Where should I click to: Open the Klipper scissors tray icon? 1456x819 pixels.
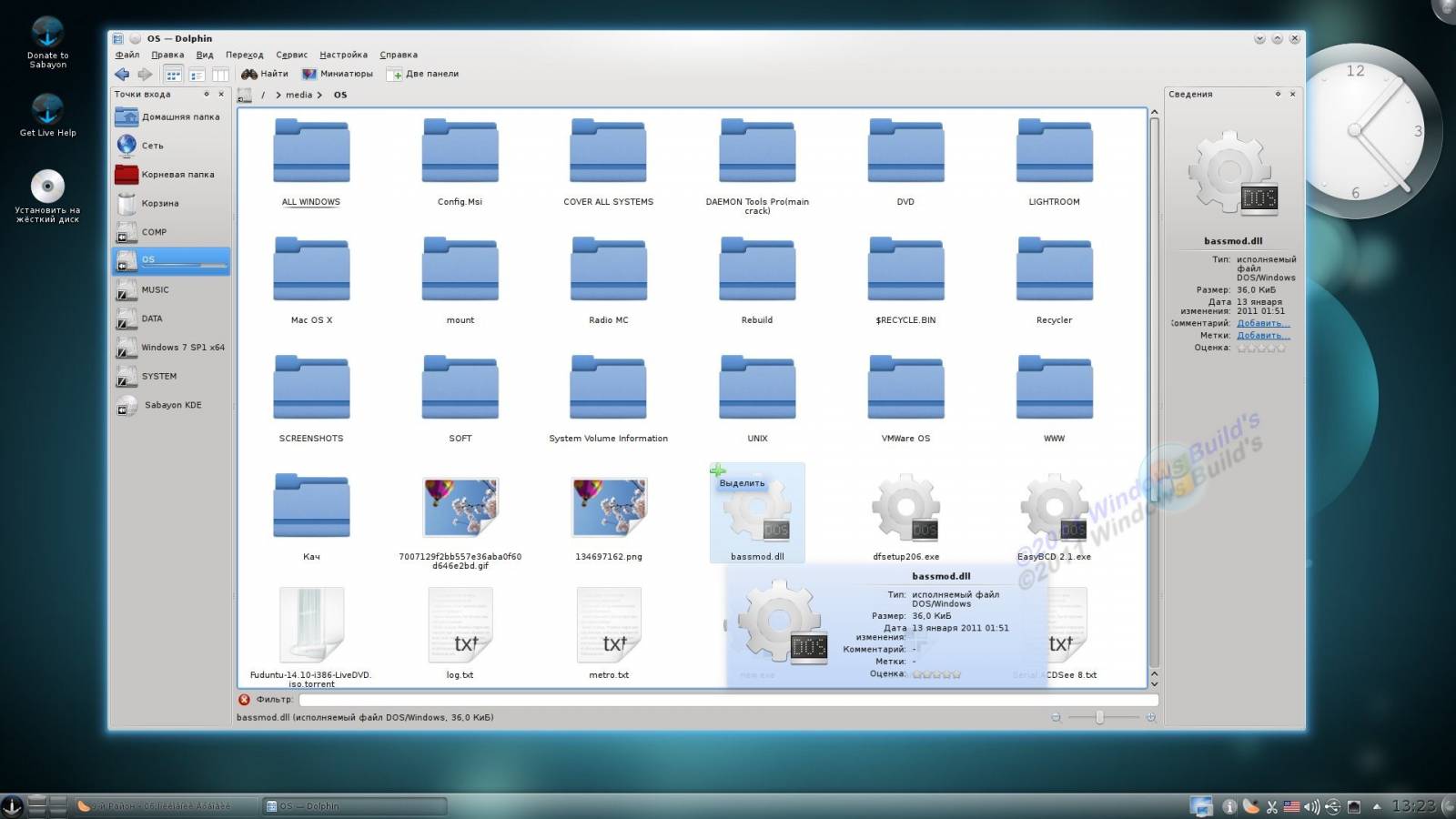(x=1272, y=806)
